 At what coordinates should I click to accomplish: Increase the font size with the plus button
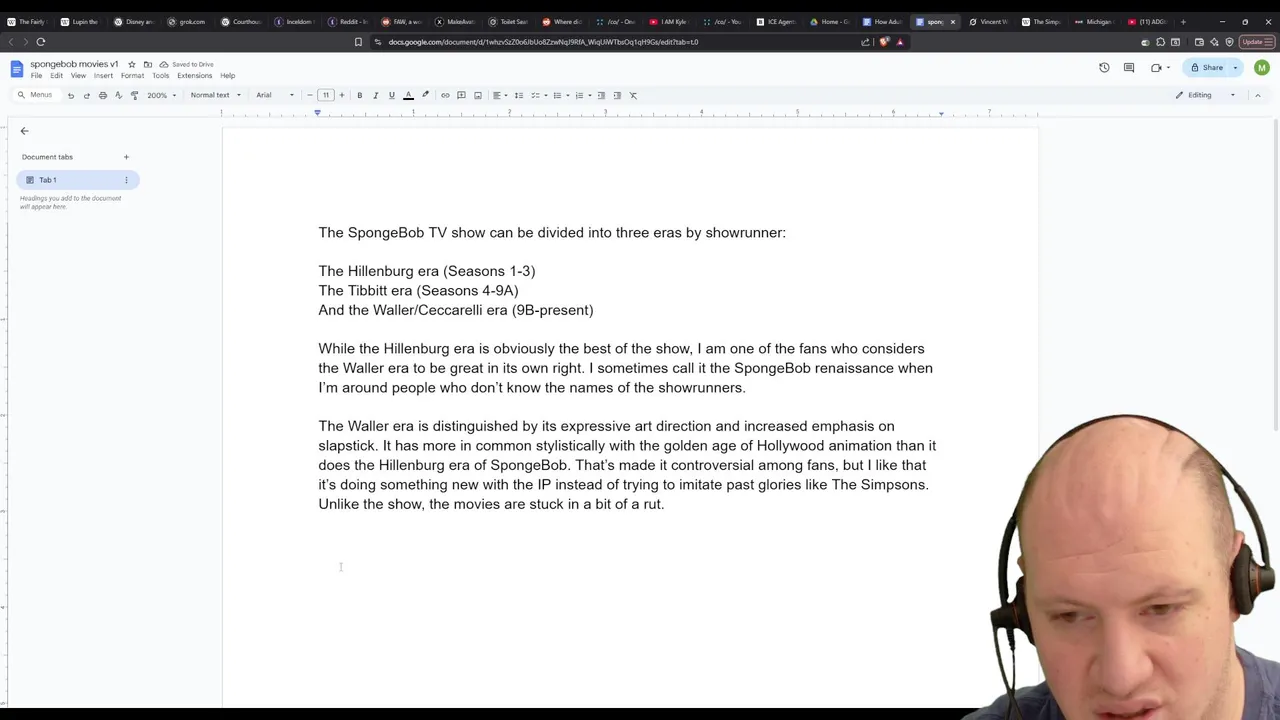click(x=341, y=95)
